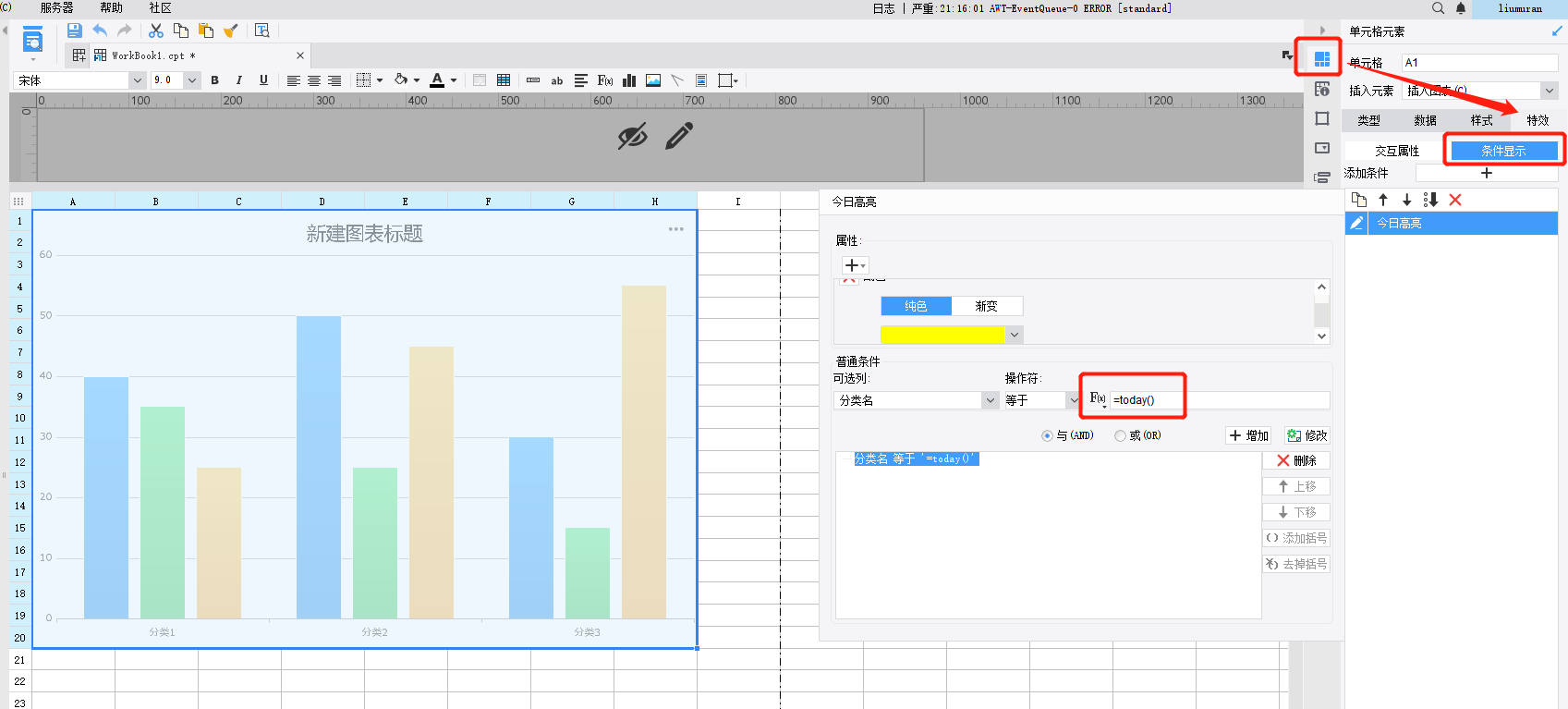Click the =today() value field
Viewport: 1568px width, 709px height.
1220,400
